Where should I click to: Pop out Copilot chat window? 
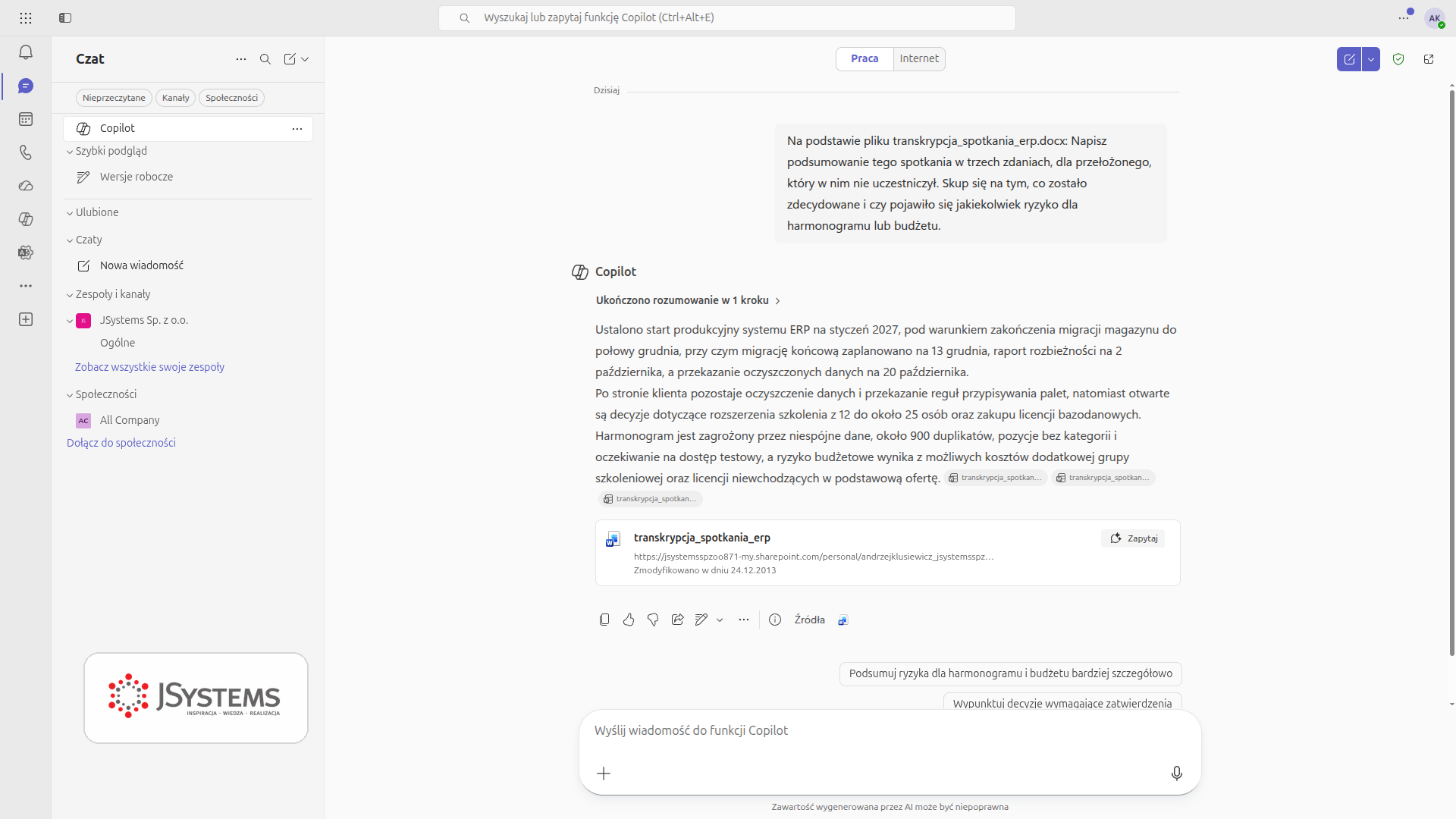tap(1429, 59)
